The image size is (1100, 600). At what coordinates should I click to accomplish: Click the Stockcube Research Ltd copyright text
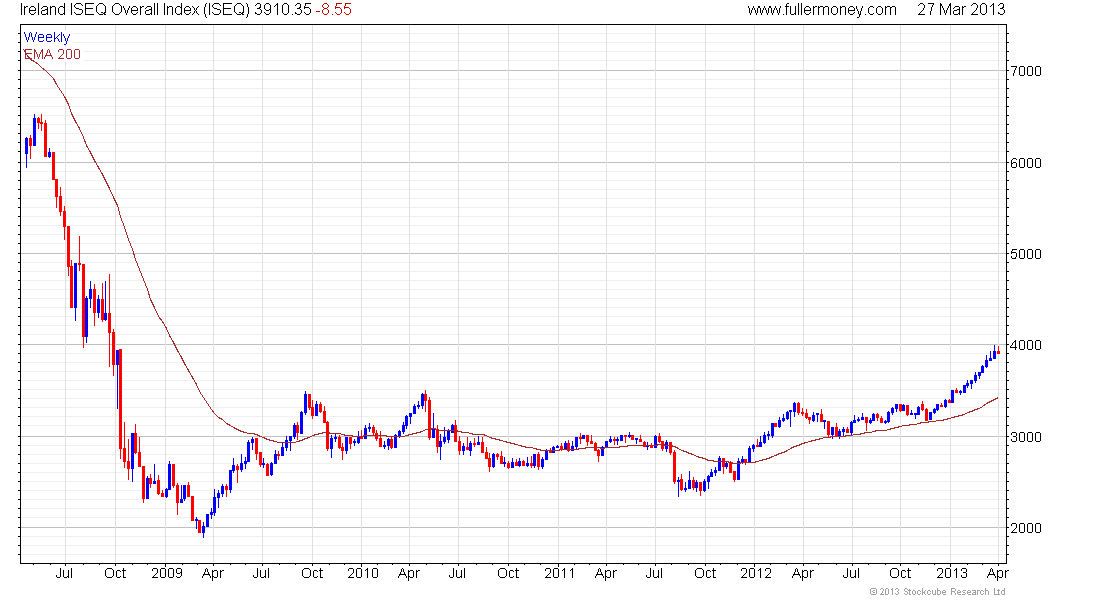pos(937,592)
